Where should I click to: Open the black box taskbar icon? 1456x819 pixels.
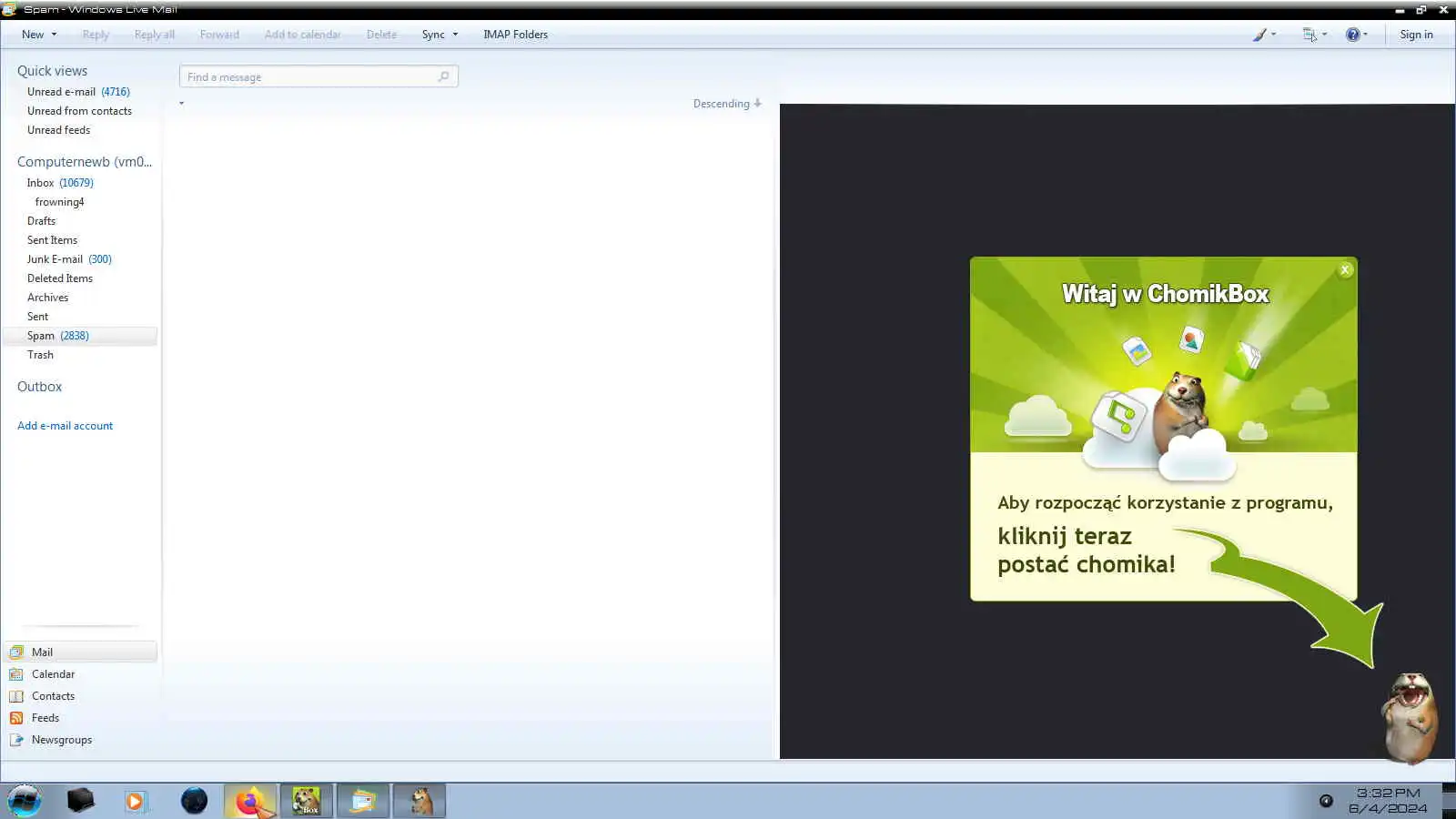(80, 801)
